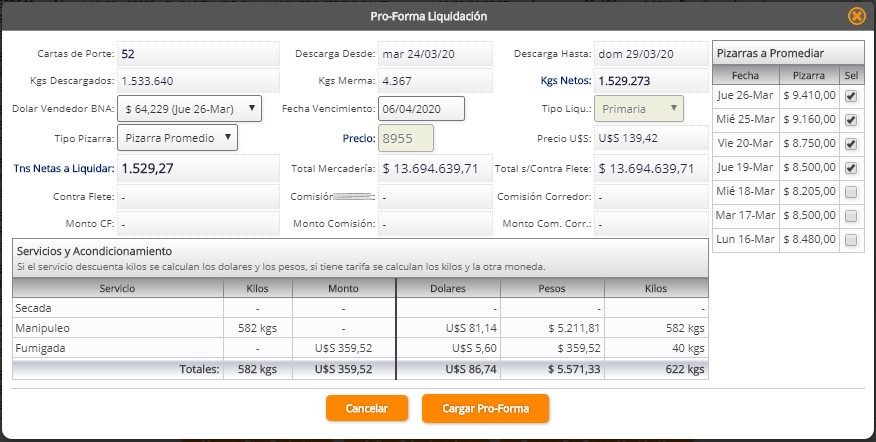Close the Pro-Forma Liquidación dialog
876x442 pixels.
click(856, 16)
